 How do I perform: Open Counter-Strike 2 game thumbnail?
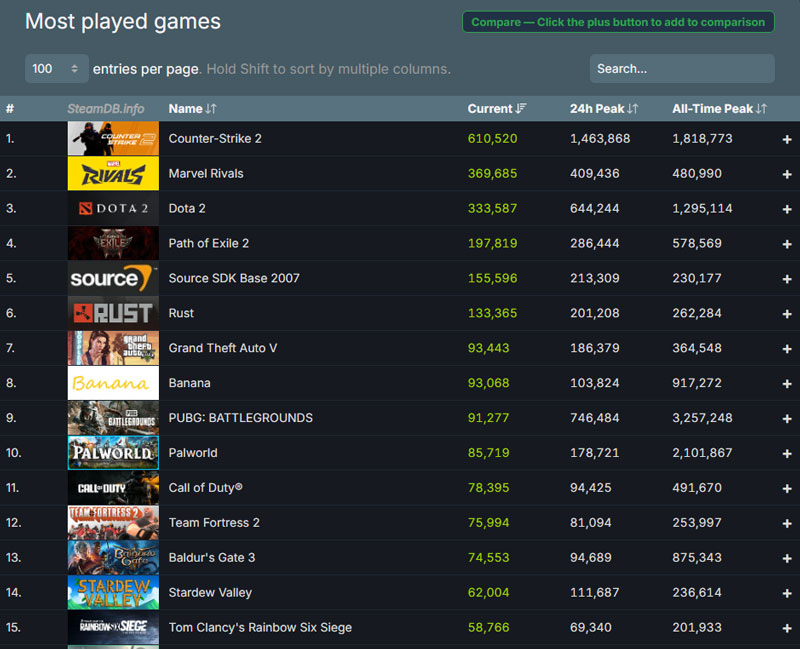[113, 138]
